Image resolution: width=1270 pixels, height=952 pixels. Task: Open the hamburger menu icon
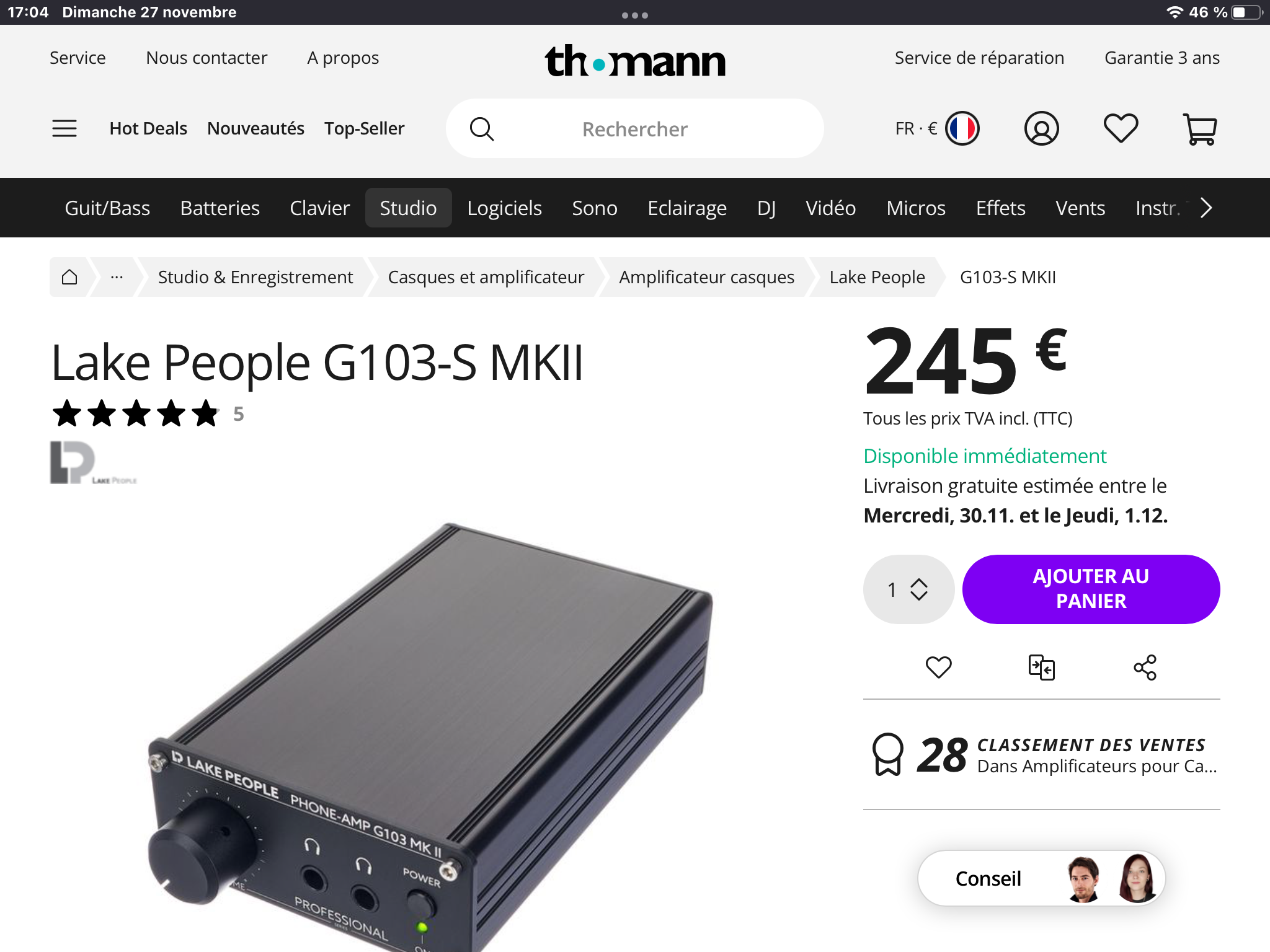pyautogui.click(x=64, y=128)
